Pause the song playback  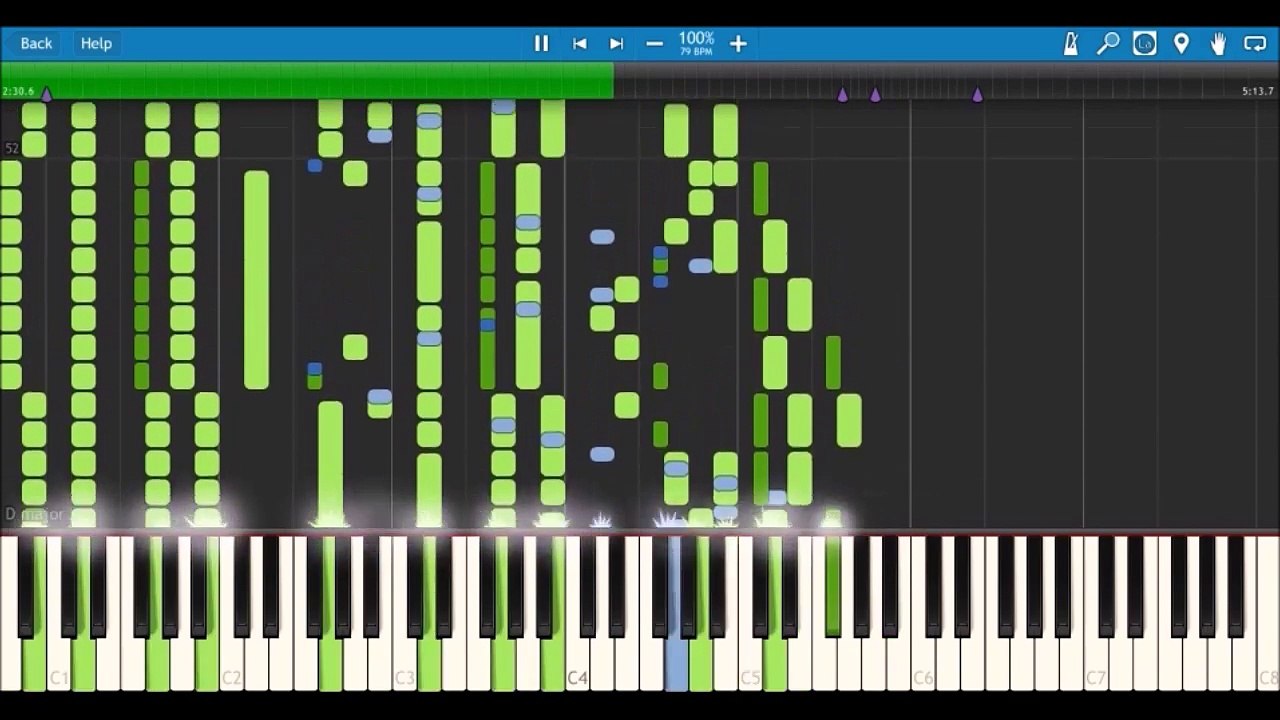541,43
